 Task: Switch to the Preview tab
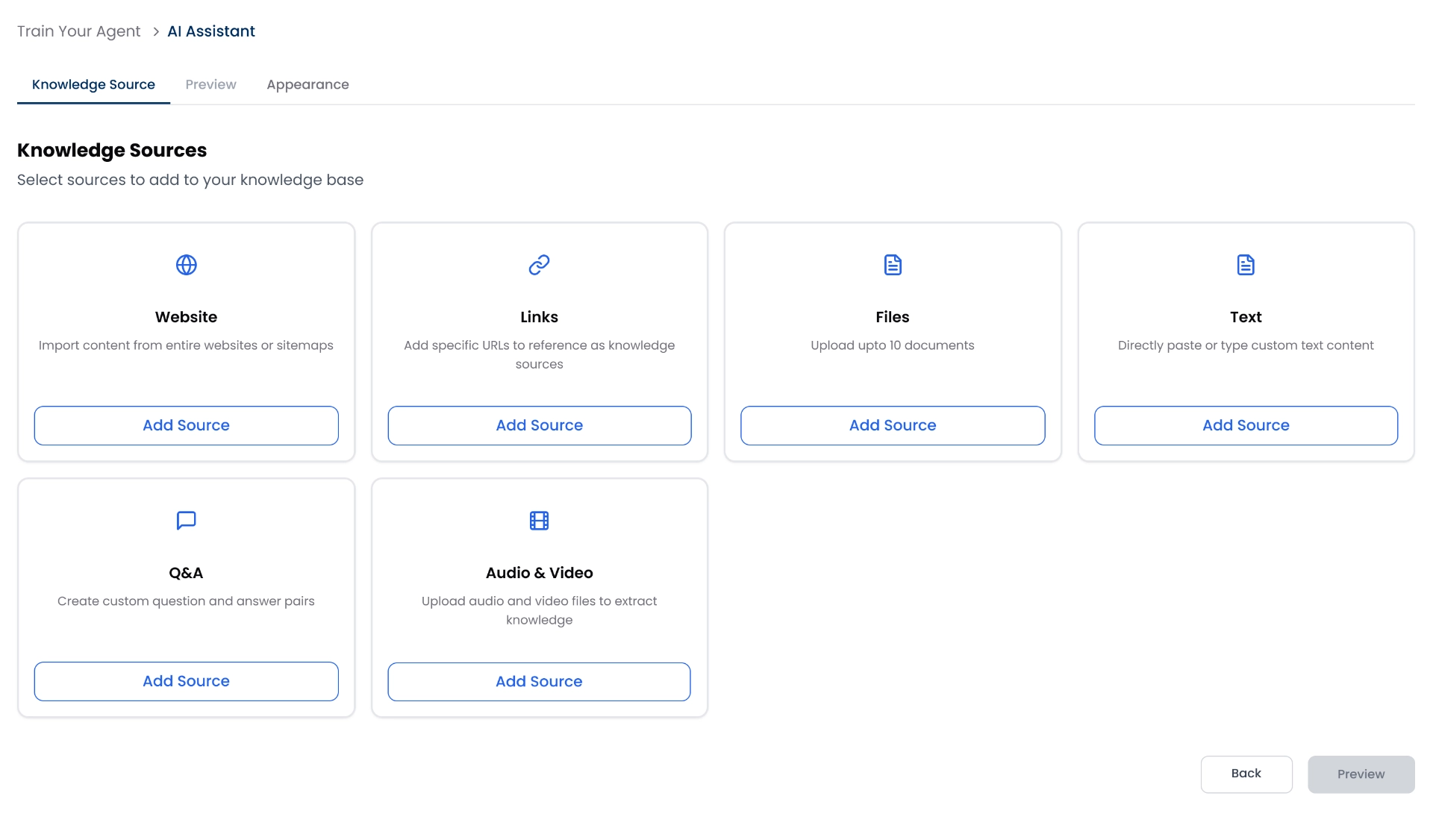tap(210, 84)
